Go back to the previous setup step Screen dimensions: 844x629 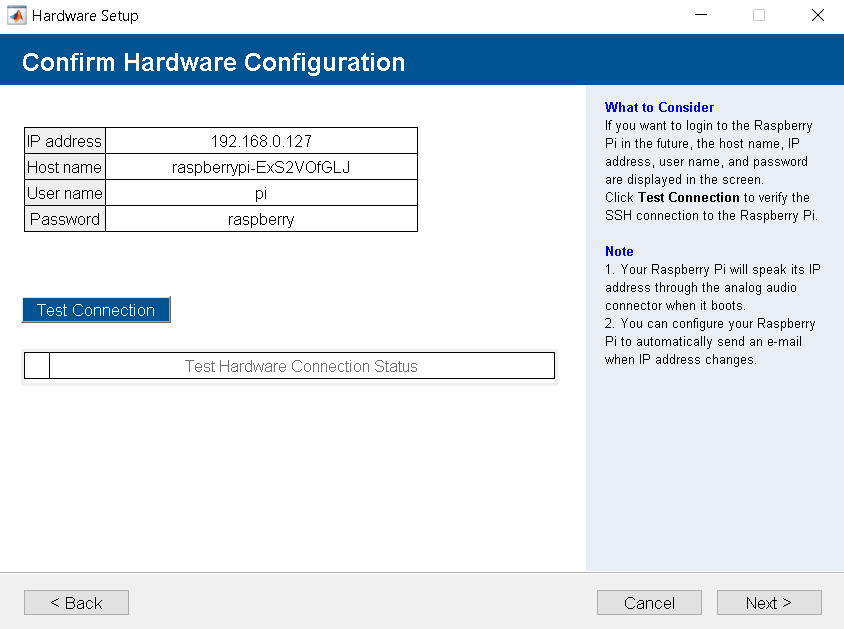pyautogui.click(x=76, y=602)
